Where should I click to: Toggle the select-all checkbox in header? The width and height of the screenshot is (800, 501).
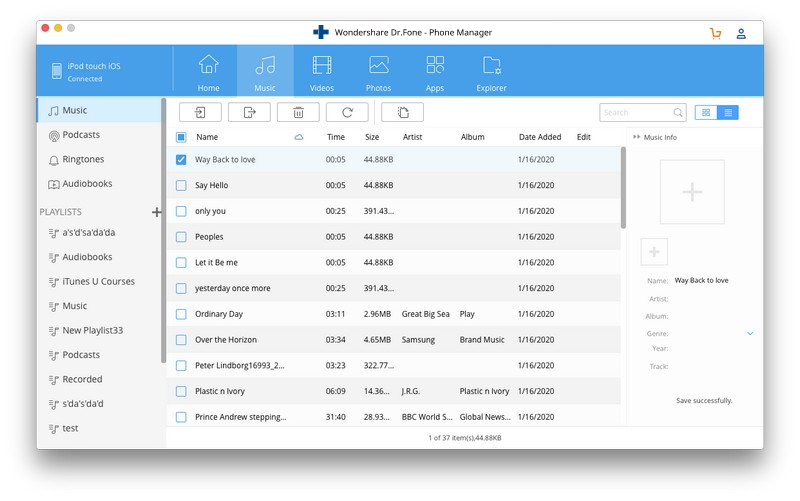coord(181,137)
